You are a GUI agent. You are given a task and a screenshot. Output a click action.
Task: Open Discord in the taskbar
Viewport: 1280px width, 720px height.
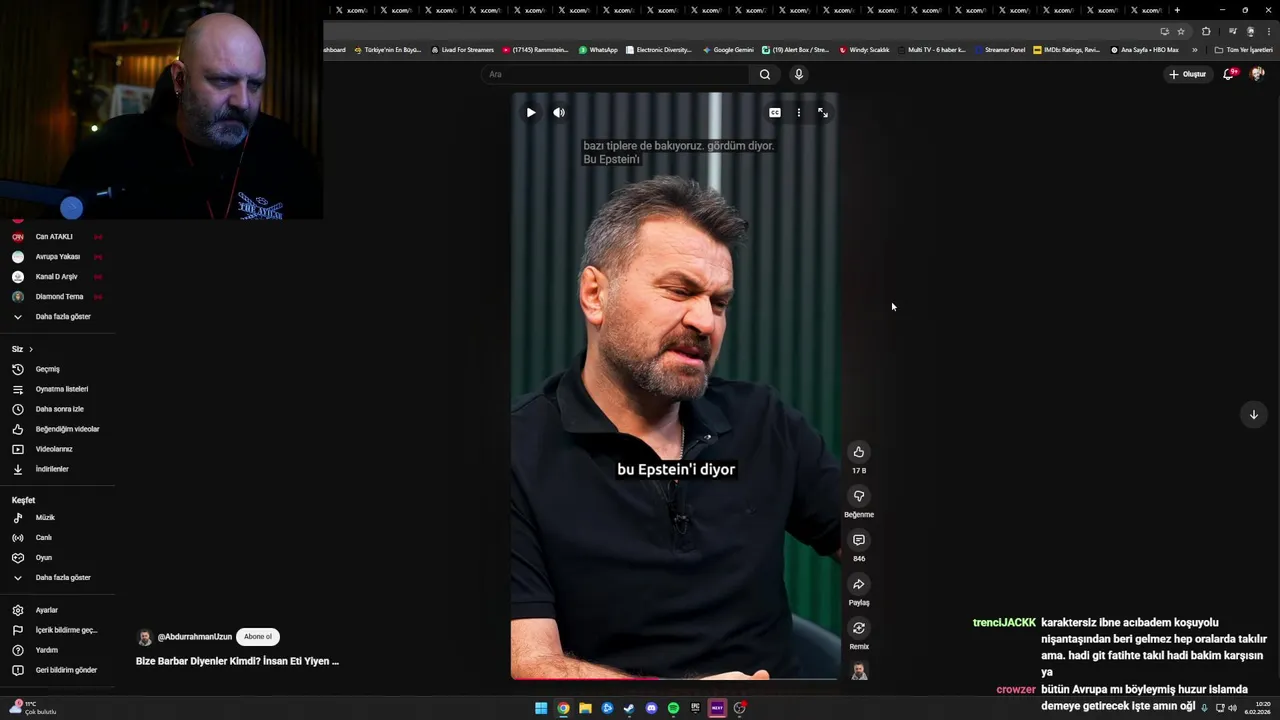click(x=651, y=708)
